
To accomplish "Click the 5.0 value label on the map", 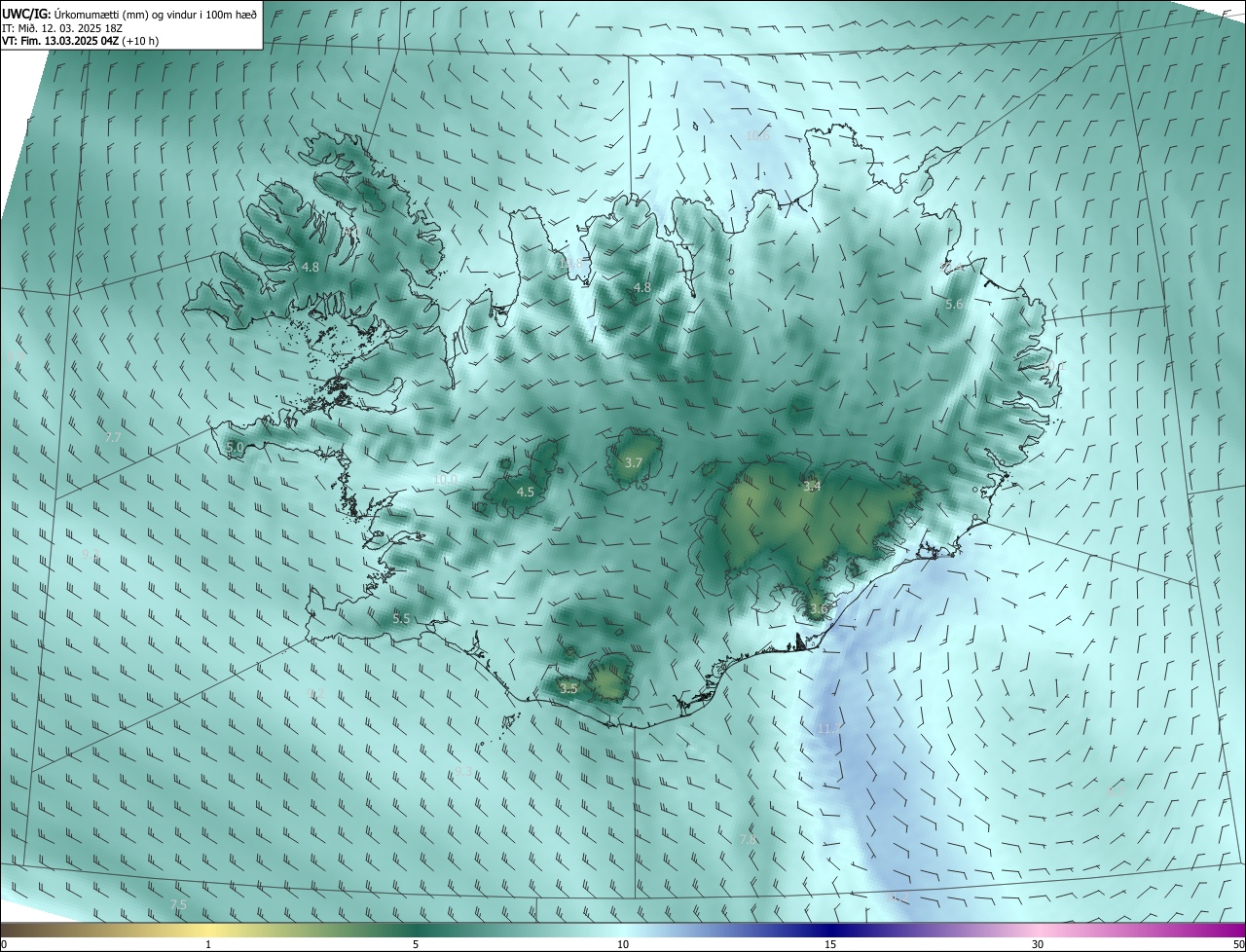I will pos(235,447).
